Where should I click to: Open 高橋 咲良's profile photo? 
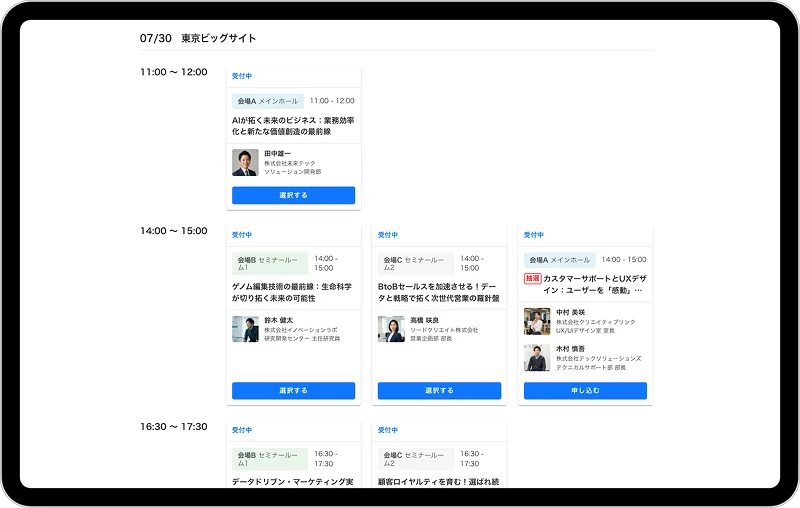391,330
